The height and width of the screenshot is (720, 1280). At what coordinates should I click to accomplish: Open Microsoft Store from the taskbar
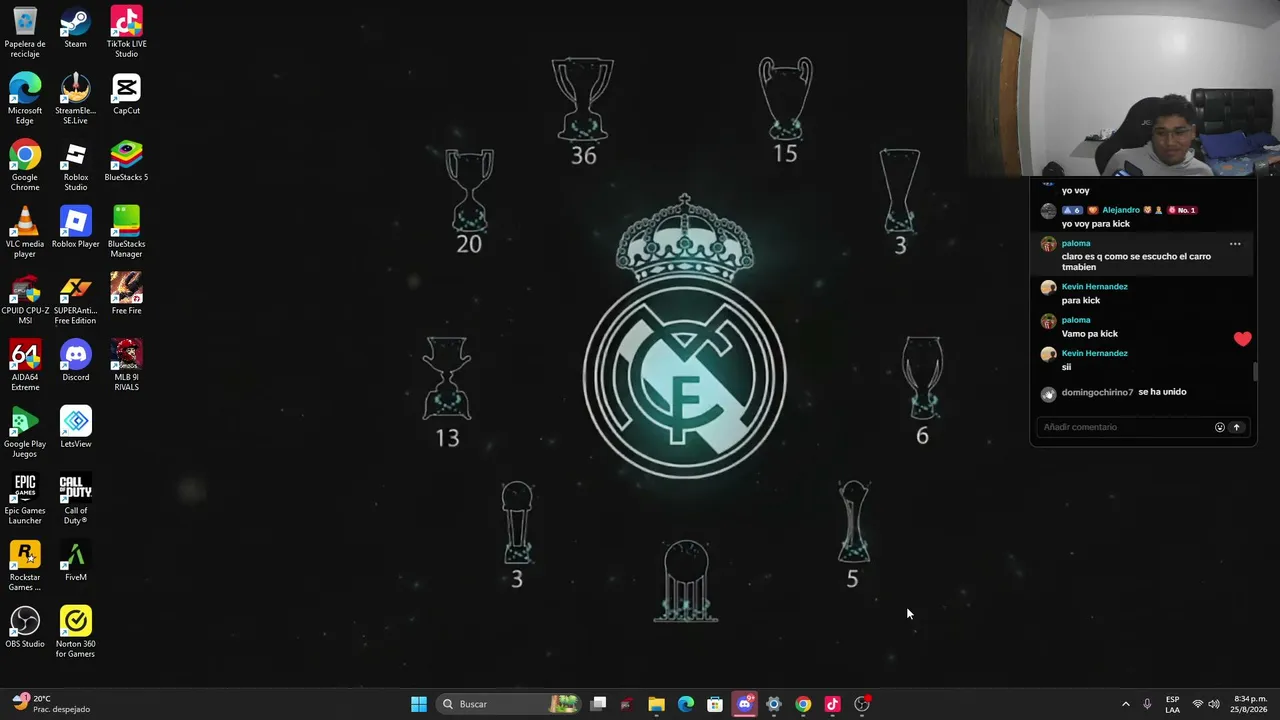click(715, 704)
